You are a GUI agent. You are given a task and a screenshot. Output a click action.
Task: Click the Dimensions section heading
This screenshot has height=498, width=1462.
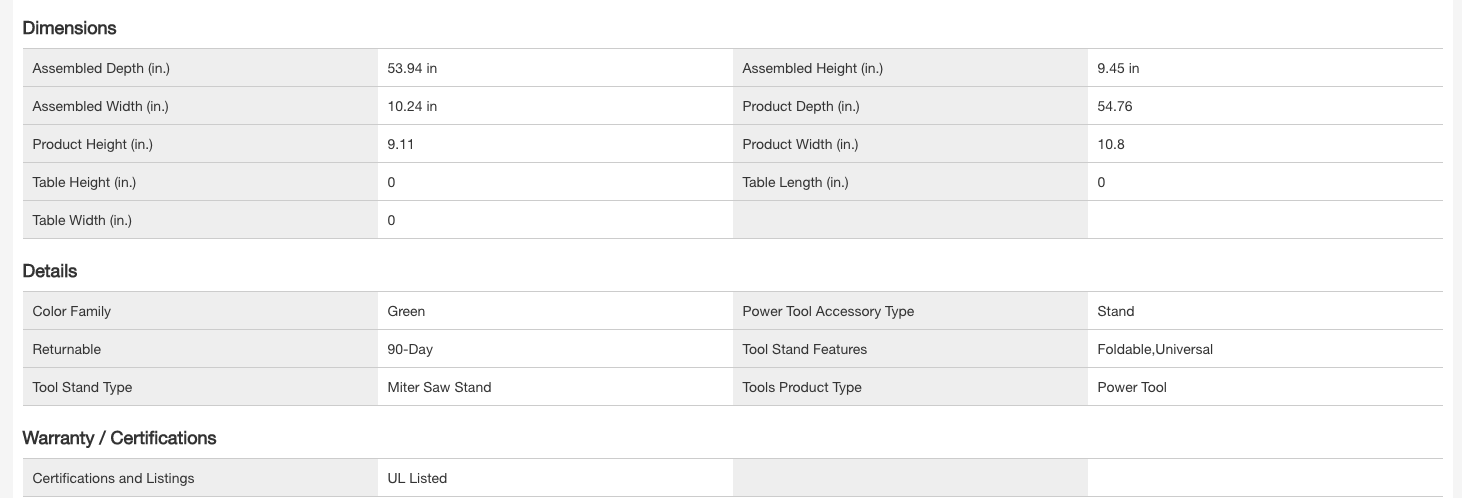(69, 28)
